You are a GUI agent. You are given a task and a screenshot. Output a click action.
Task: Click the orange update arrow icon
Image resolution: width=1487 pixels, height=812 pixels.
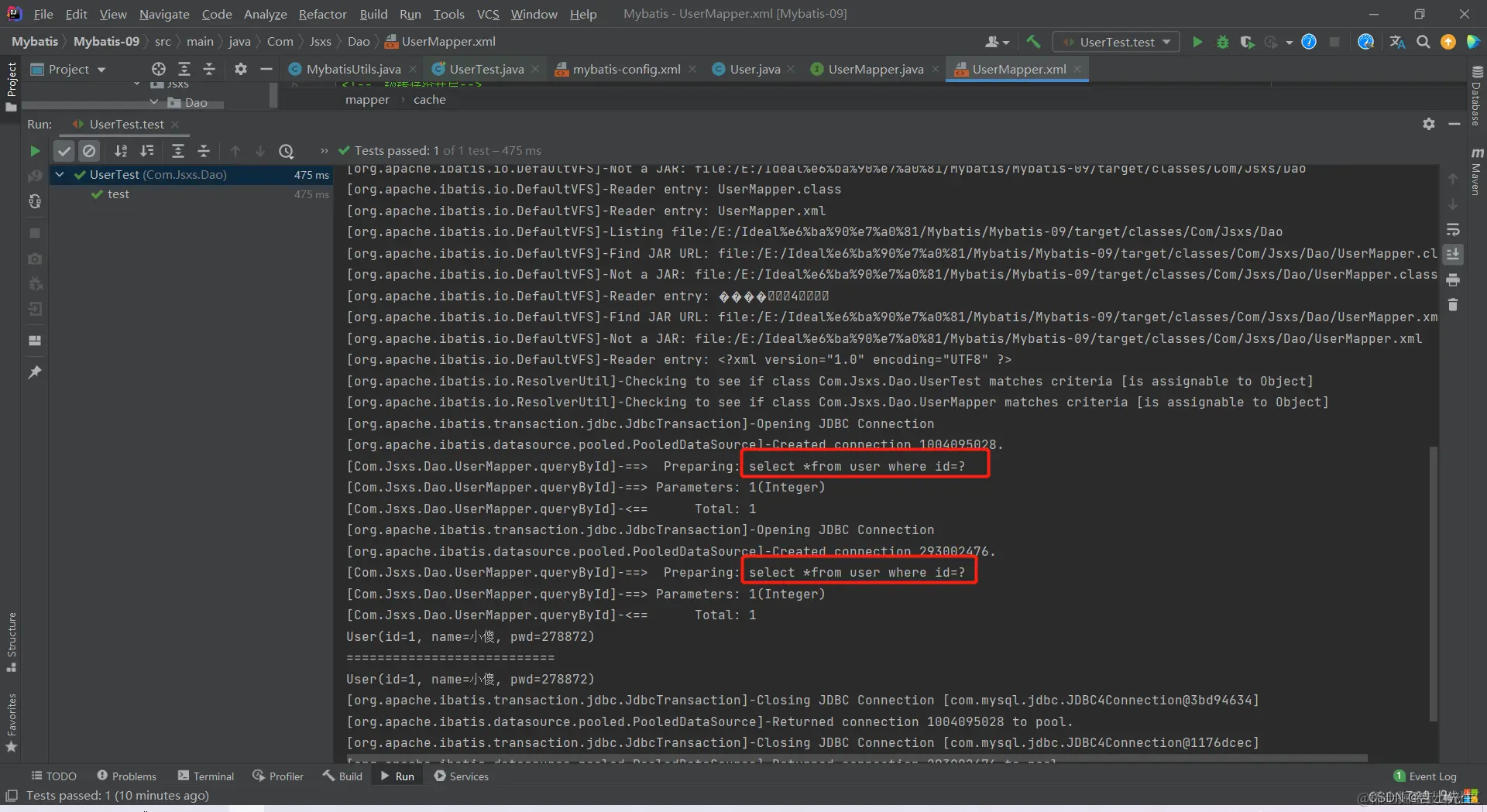click(x=1448, y=42)
